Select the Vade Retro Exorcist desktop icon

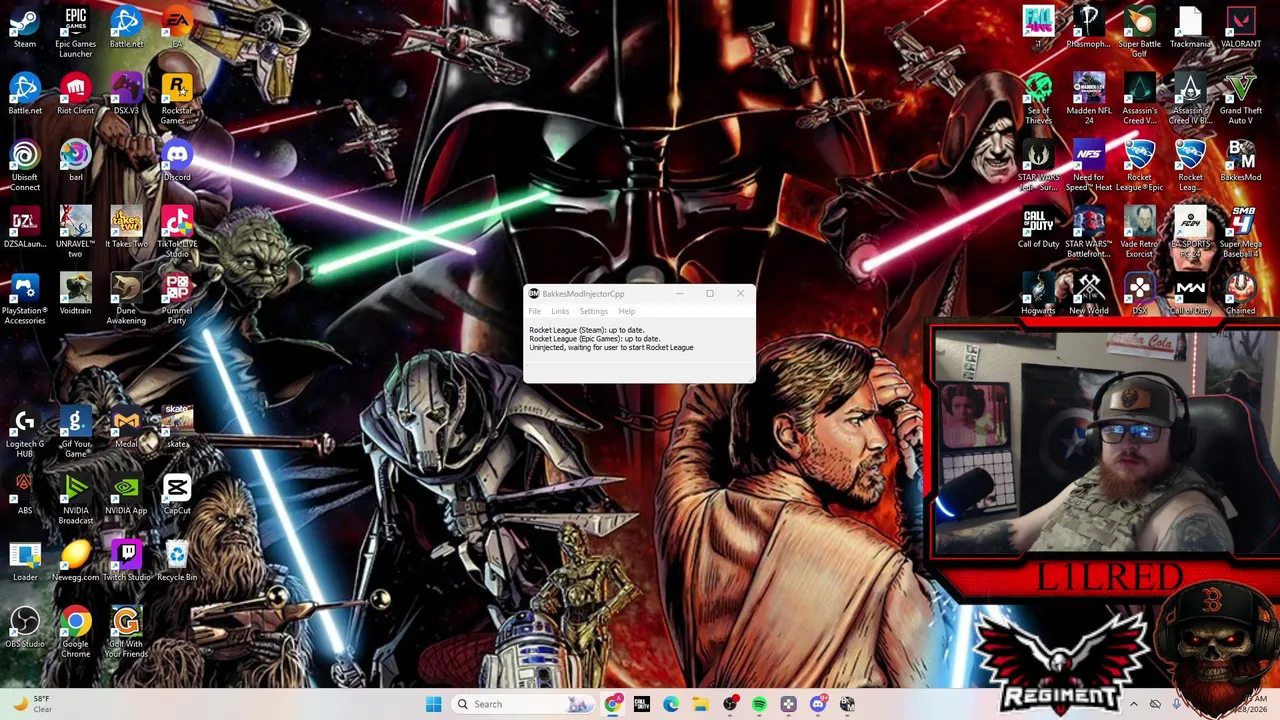click(1139, 232)
